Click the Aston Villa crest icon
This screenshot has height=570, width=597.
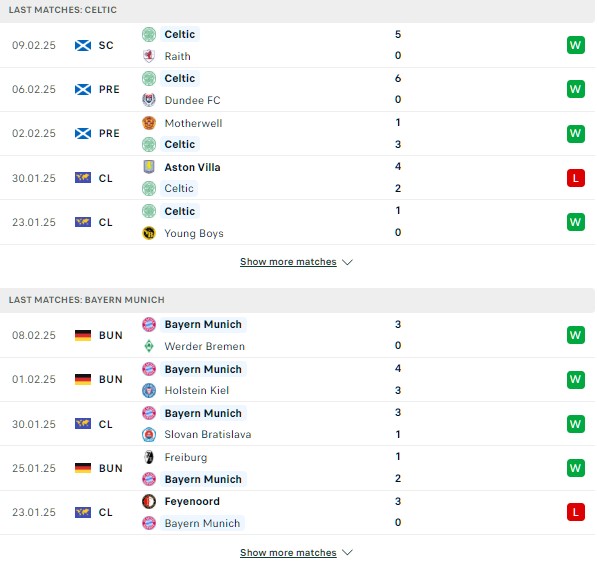tap(149, 167)
